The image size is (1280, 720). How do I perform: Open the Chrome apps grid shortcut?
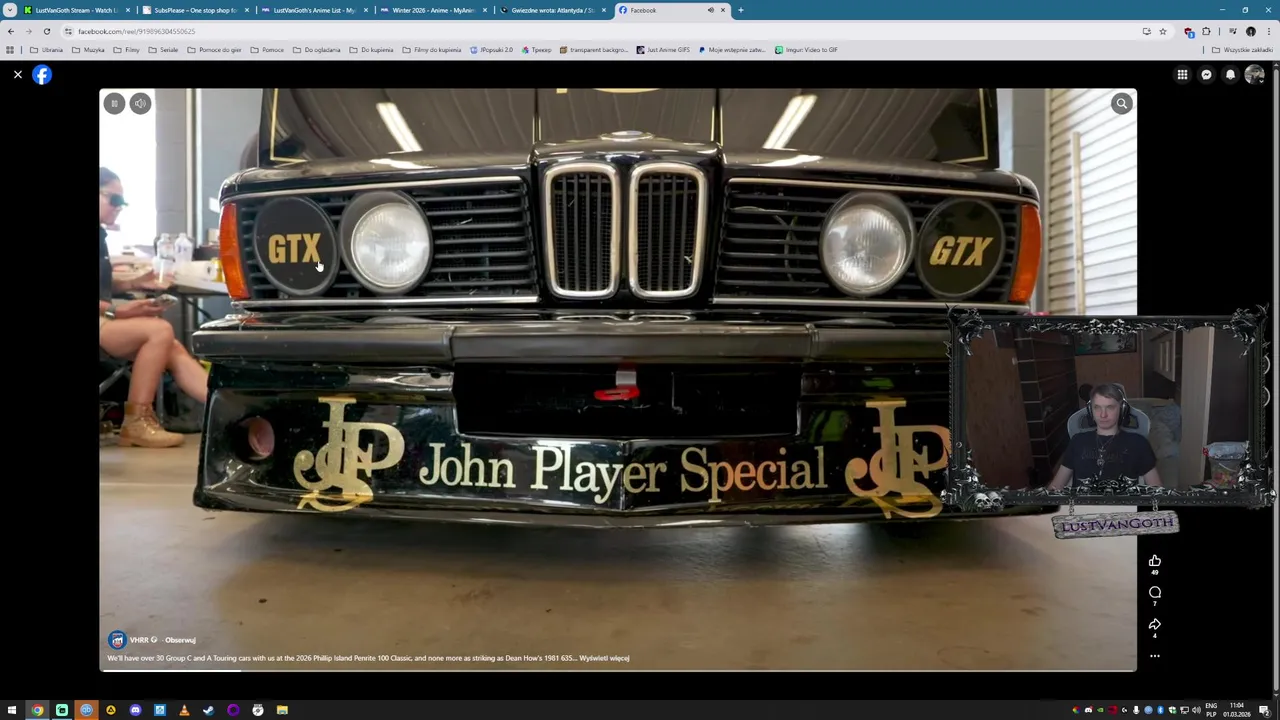coord(10,50)
